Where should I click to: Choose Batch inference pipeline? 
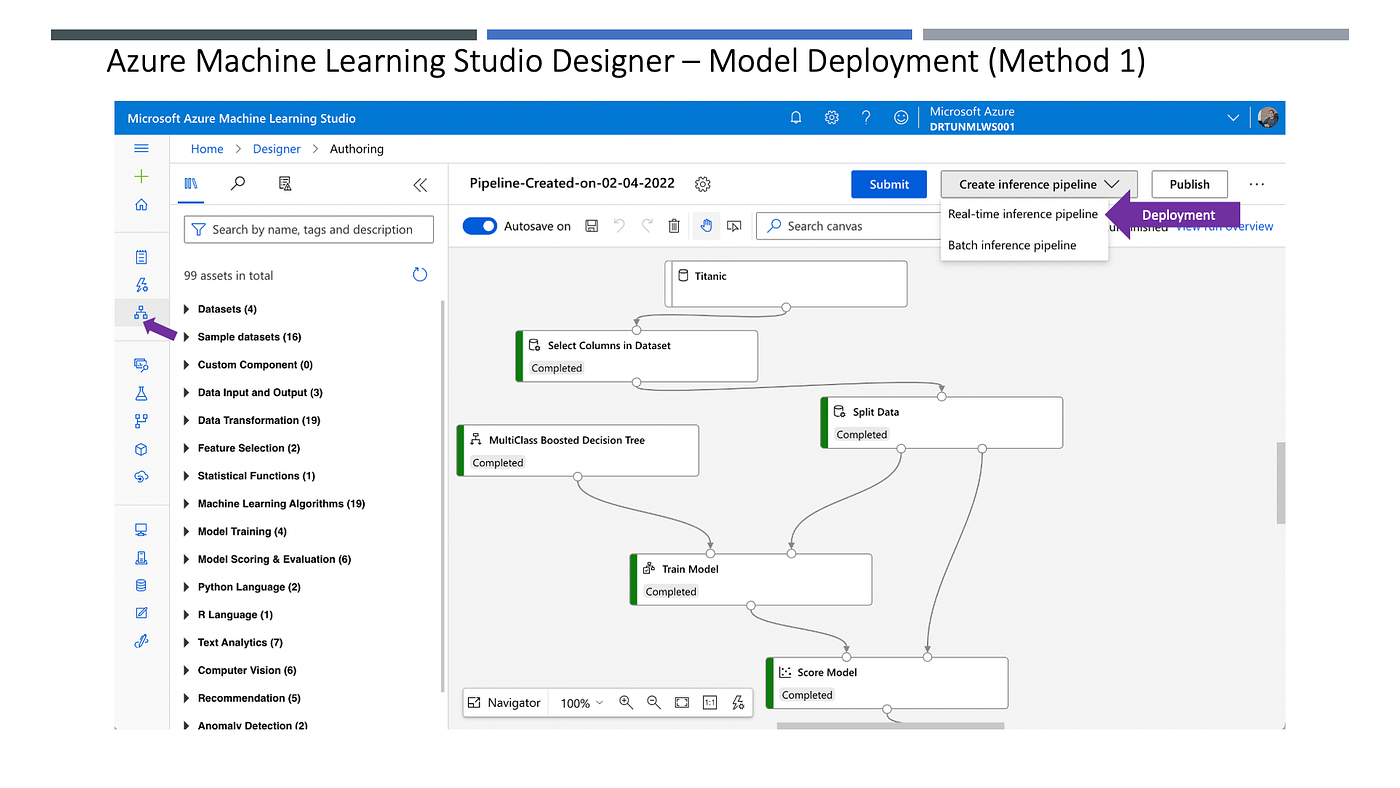coord(1012,245)
